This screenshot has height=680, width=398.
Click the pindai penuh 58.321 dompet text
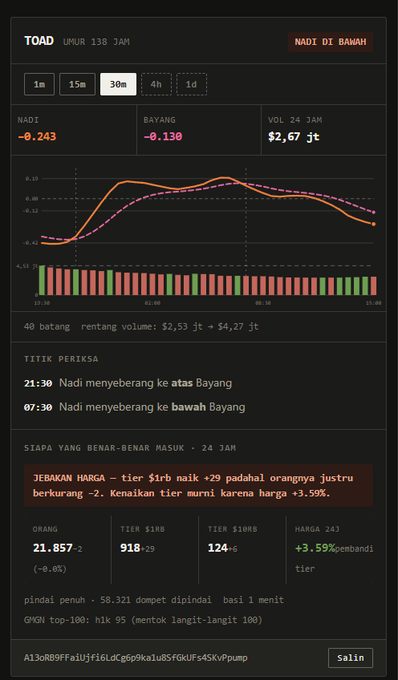(x=118, y=600)
